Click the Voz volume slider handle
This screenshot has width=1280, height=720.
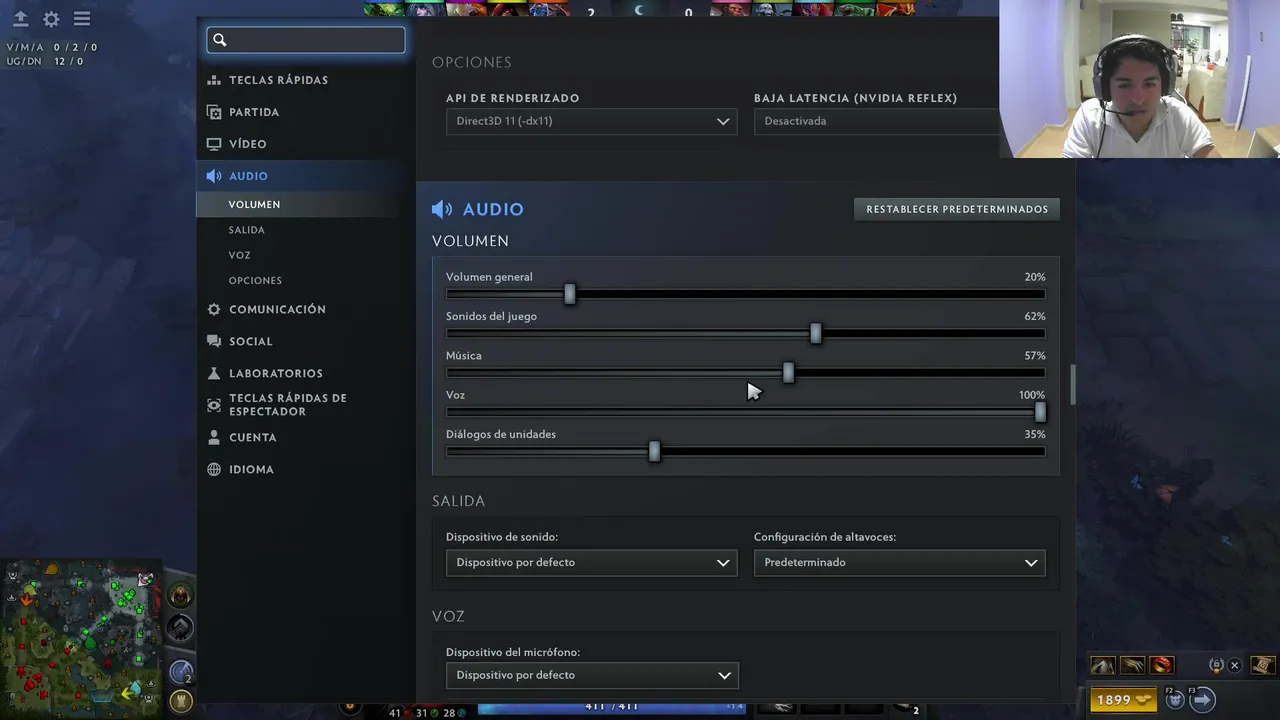[1040, 412]
